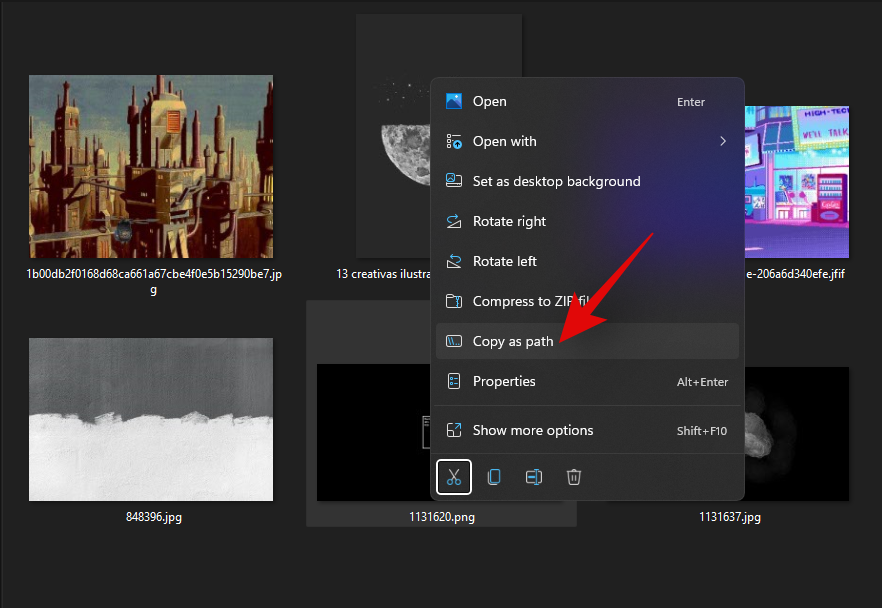The image size is (882, 608).
Task: Rotate the image right
Action: coord(509,221)
